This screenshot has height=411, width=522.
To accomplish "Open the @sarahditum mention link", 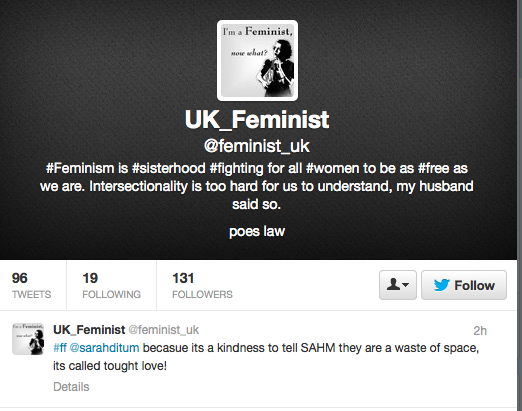I will pyautogui.click(x=104, y=348).
